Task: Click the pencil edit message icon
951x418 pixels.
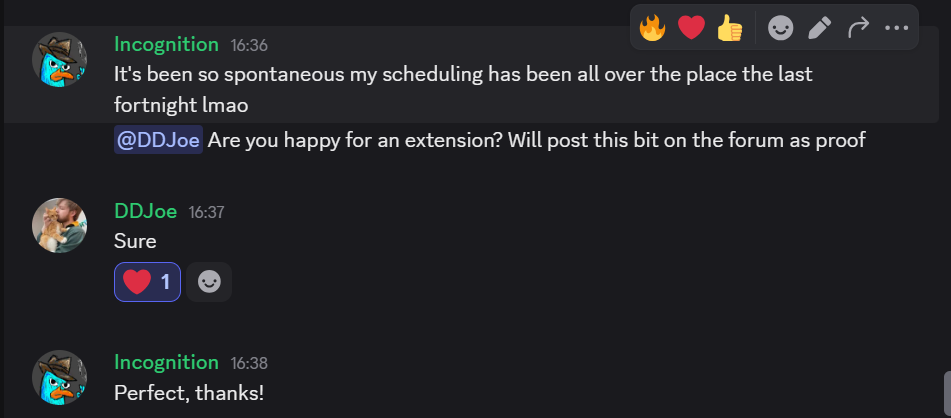Action: coord(819,28)
